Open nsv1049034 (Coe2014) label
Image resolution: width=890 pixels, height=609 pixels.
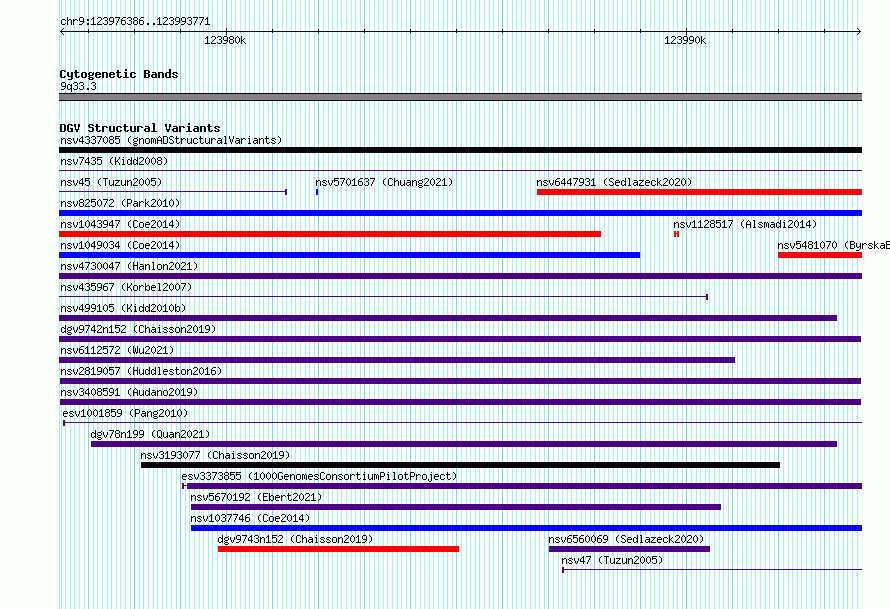[x=120, y=245]
